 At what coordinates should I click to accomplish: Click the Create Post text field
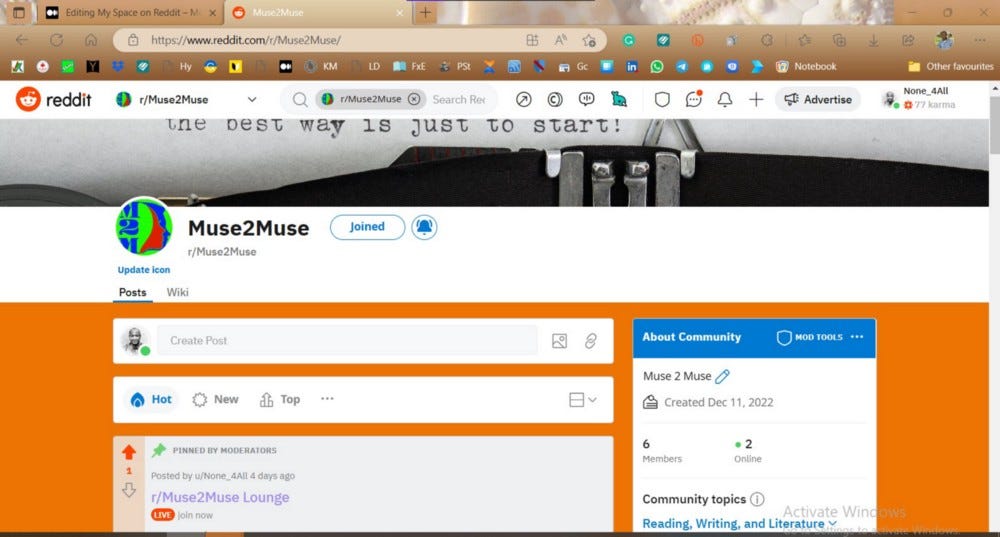click(347, 341)
